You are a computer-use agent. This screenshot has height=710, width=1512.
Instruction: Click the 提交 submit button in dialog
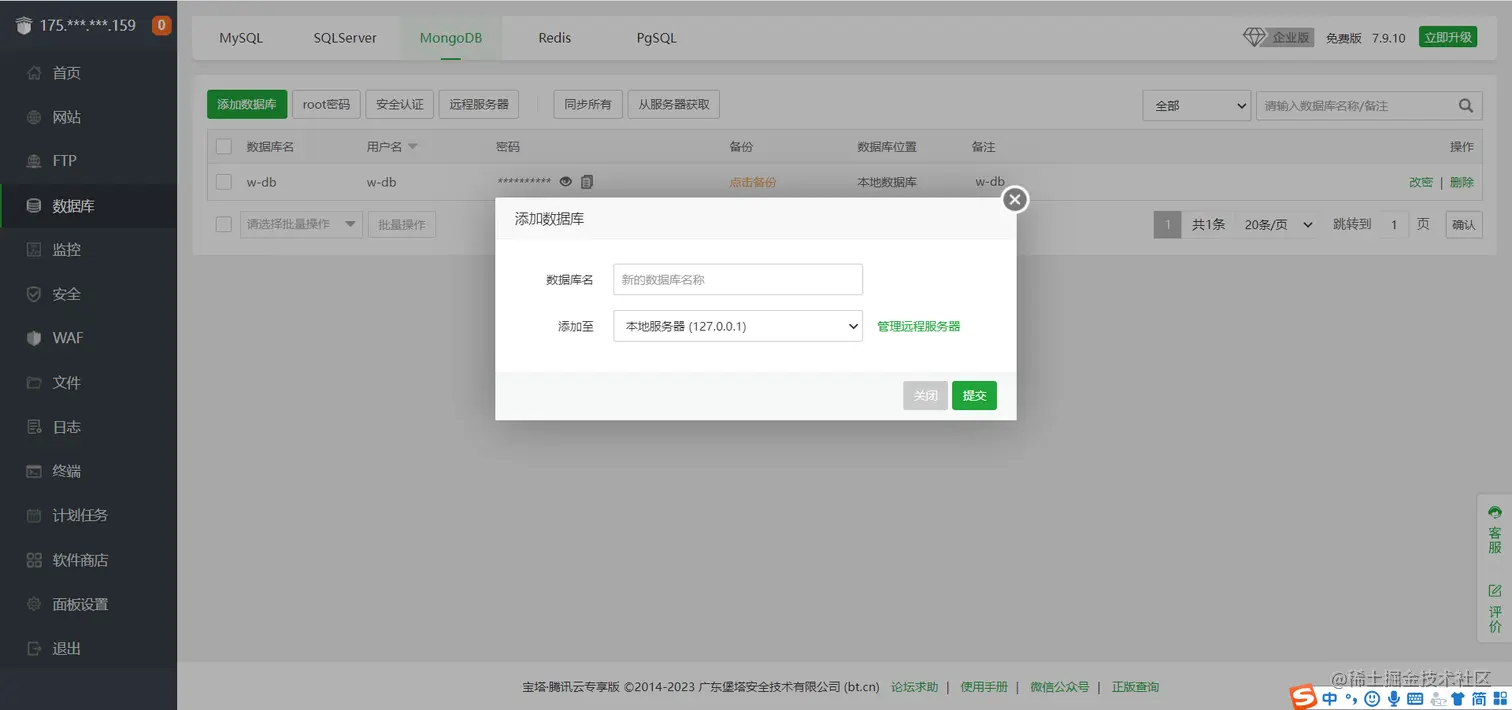point(974,396)
